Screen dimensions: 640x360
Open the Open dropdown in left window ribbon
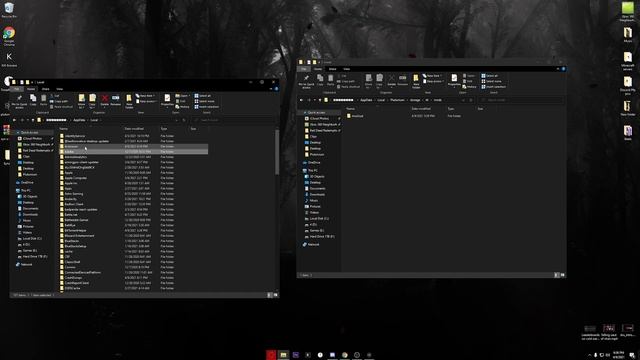[x=182, y=96]
